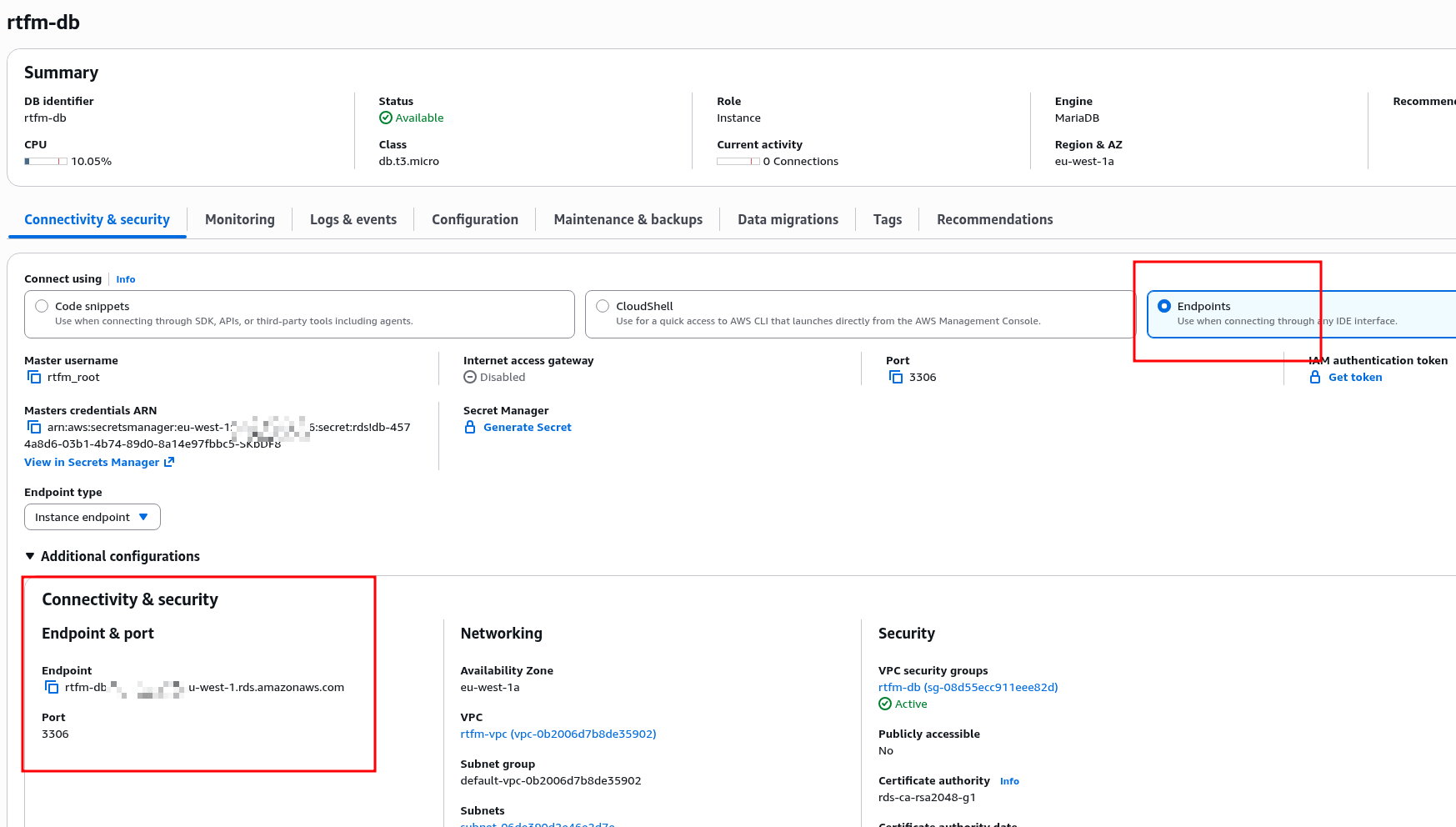Screen dimensions: 1456x827
Task: Collapse the Additional configurations section
Action: (30, 556)
